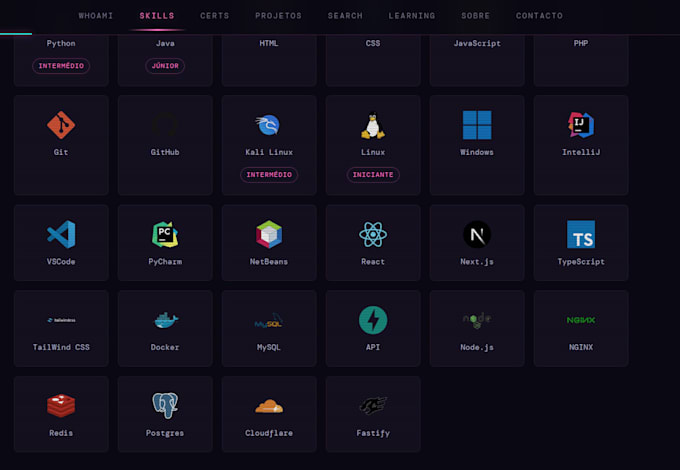
Task: Click the Git label text
Action: (61, 152)
